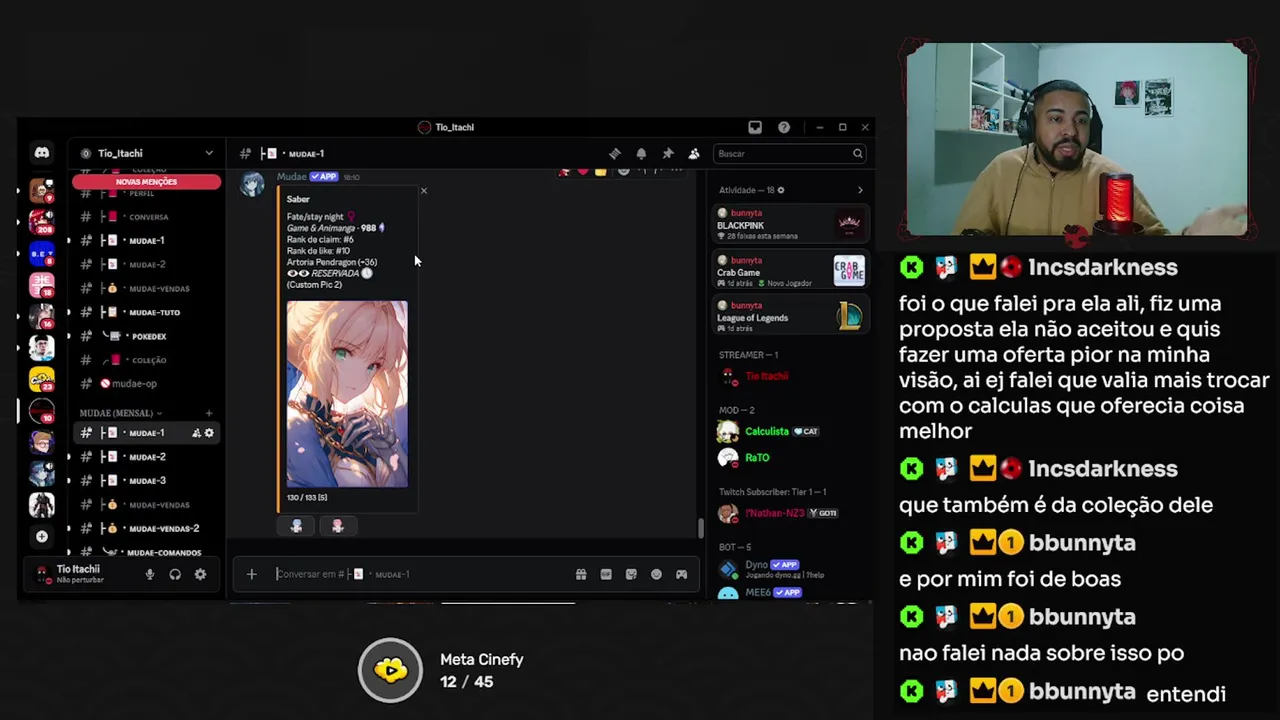Edit MUDAE-1 channel gear icon
This screenshot has height=720, width=1280.
(209, 433)
